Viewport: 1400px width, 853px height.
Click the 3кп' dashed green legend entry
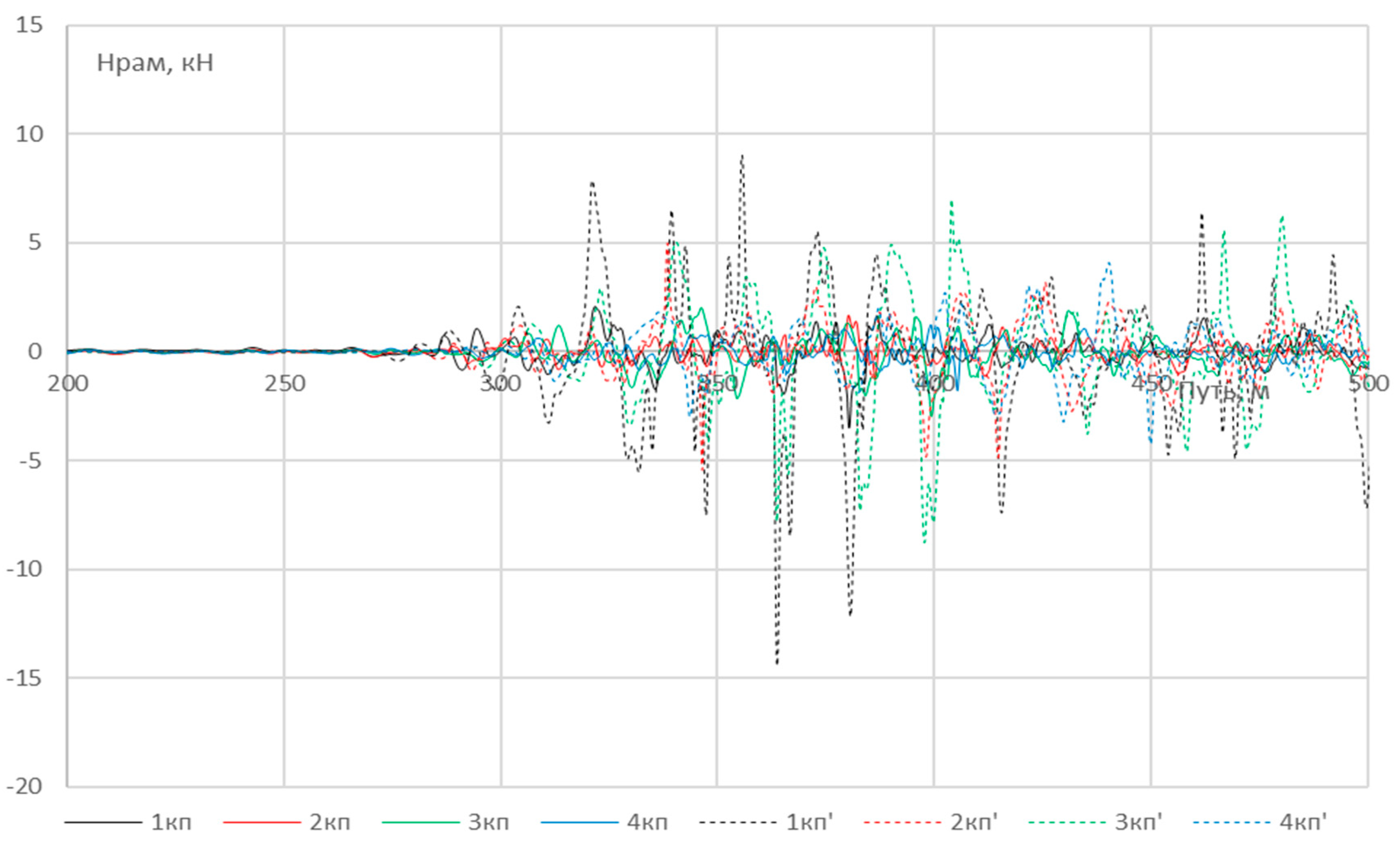1138,823
